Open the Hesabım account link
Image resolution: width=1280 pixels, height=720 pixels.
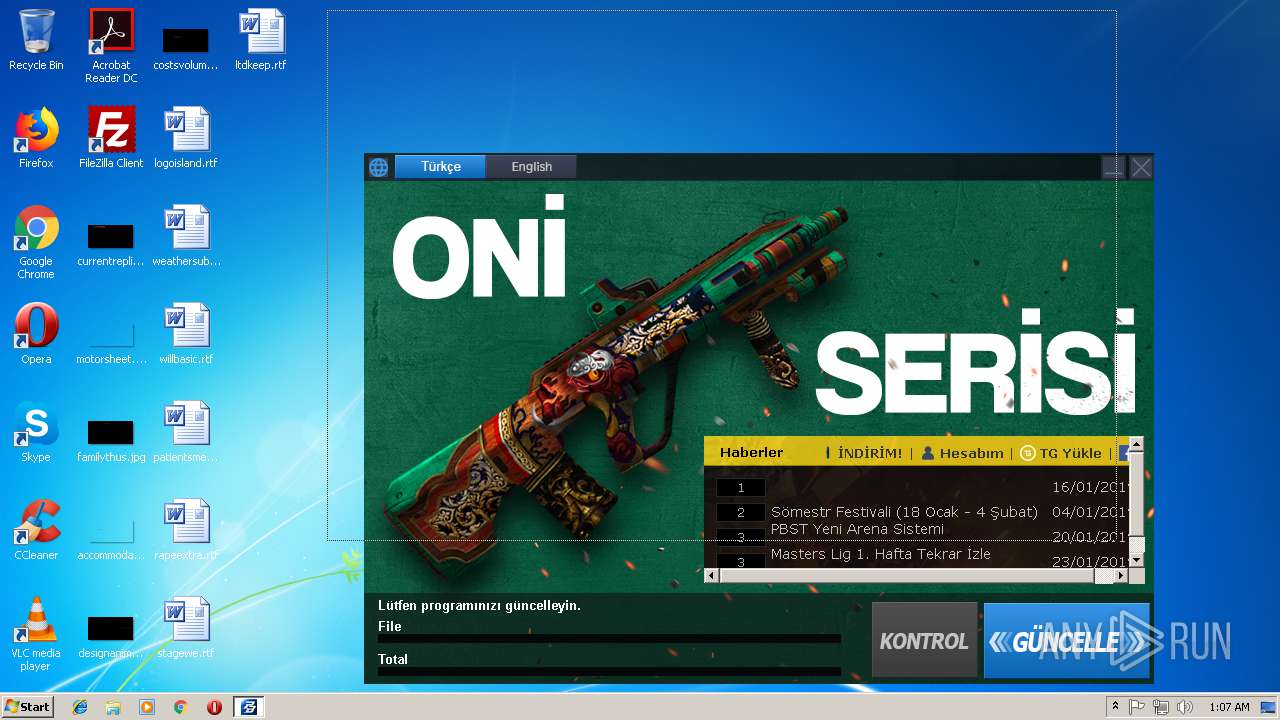pos(971,453)
